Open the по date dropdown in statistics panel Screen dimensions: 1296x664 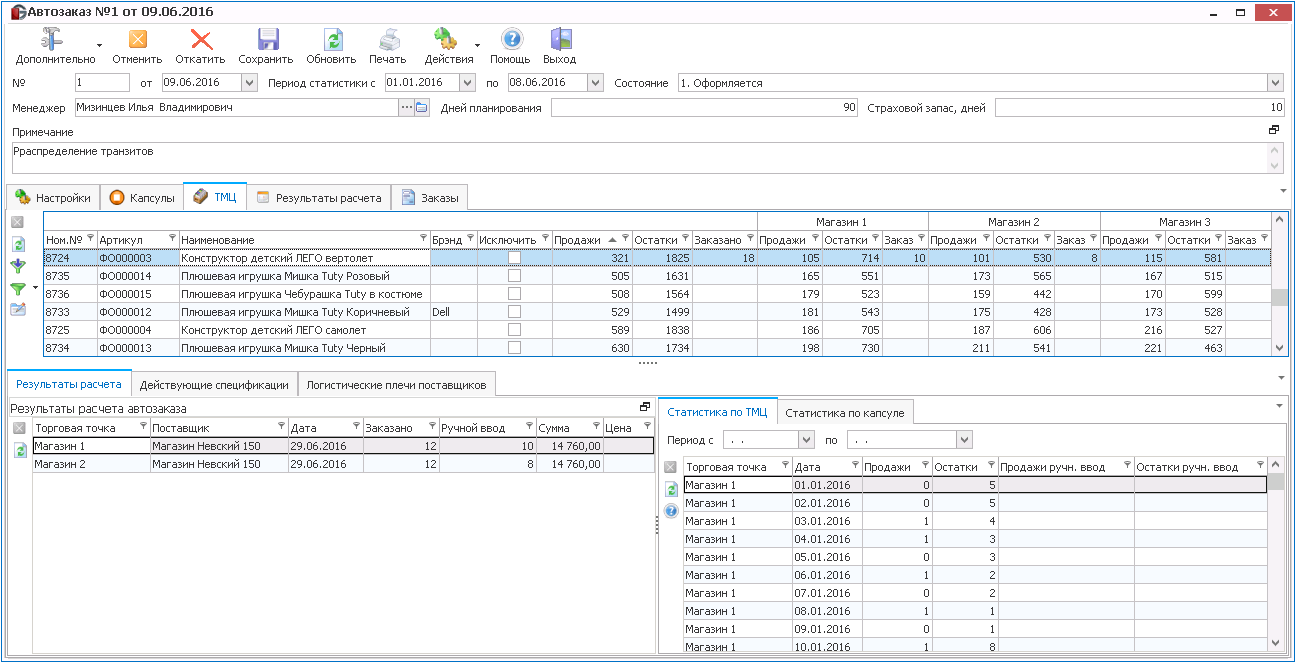pyautogui.click(x=964, y=439)
